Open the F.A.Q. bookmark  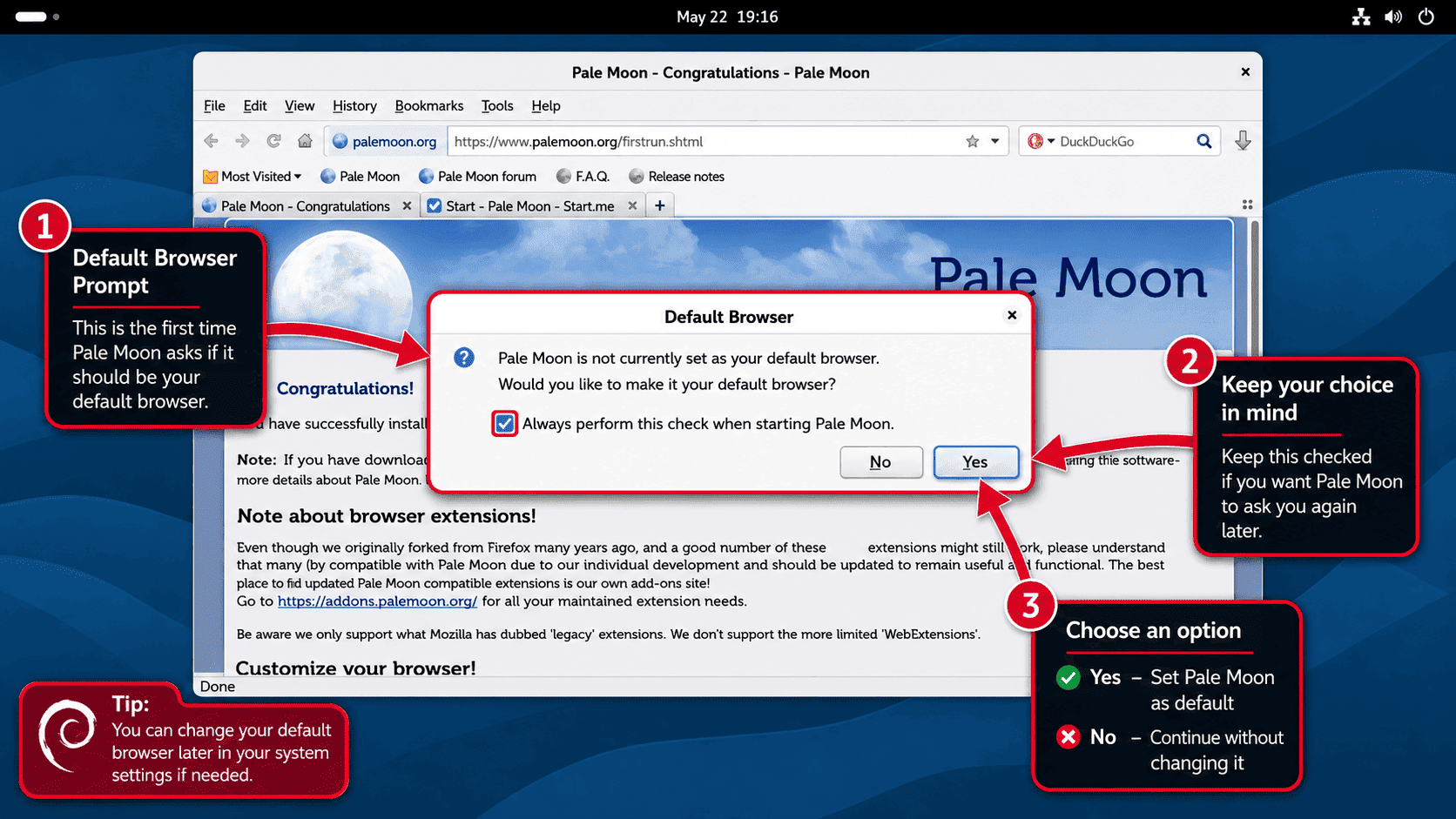(583, 177)
